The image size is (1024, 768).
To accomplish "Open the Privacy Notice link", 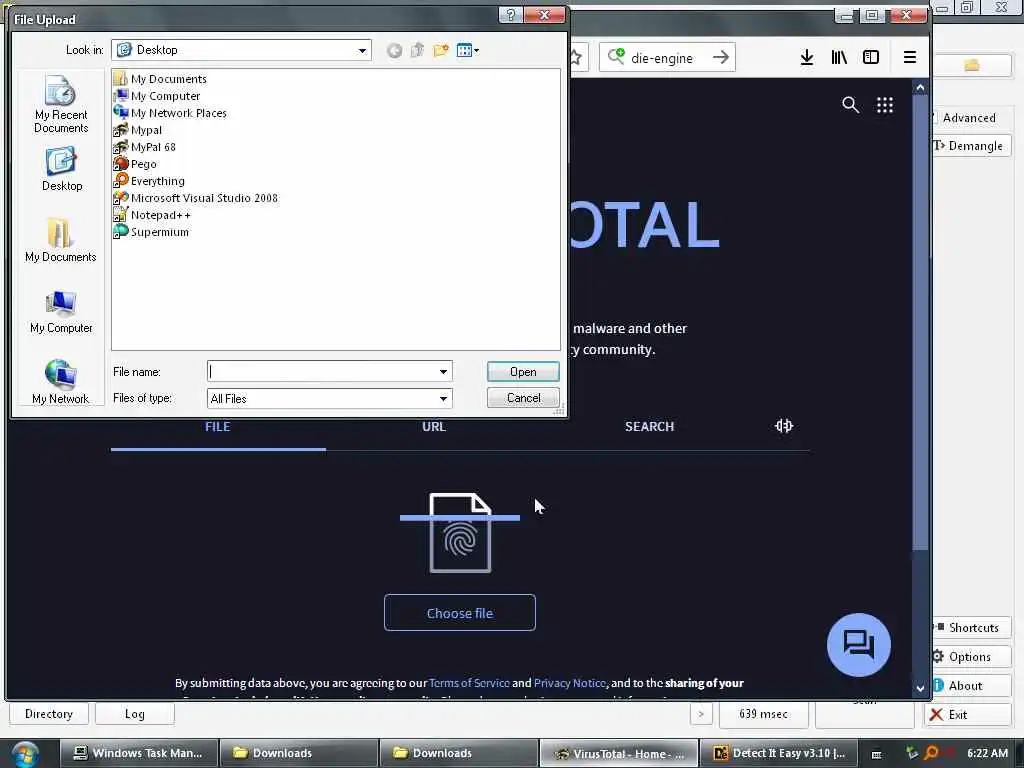I will [x=569, y=683].
